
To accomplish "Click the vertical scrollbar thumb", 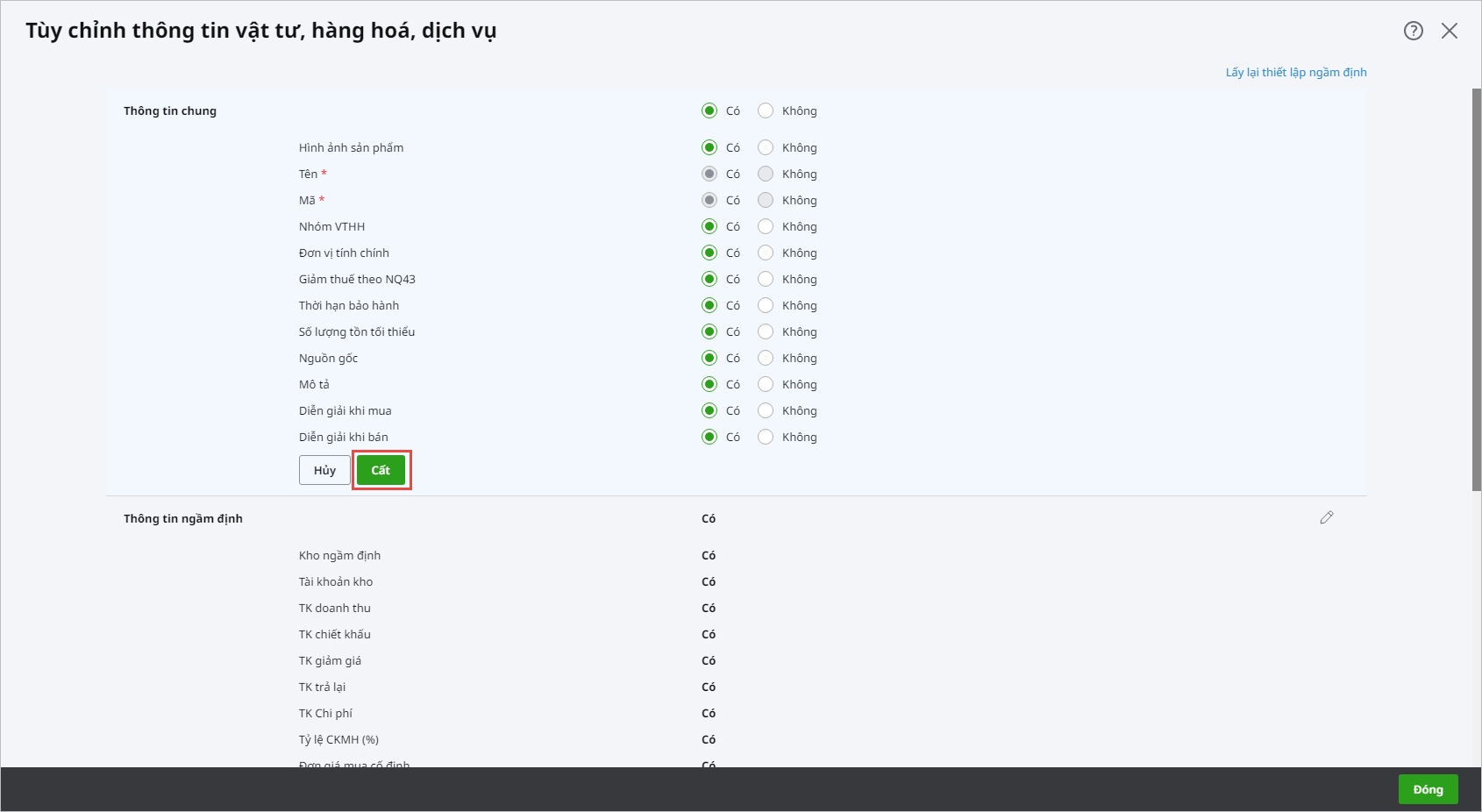I will (x=1476, y=289).
